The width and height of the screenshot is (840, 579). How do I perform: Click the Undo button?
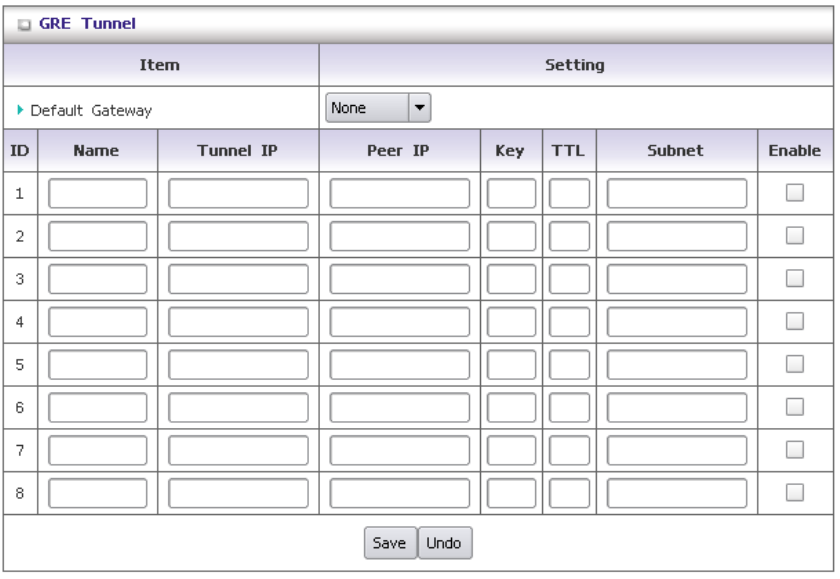[x=445, y=543]
